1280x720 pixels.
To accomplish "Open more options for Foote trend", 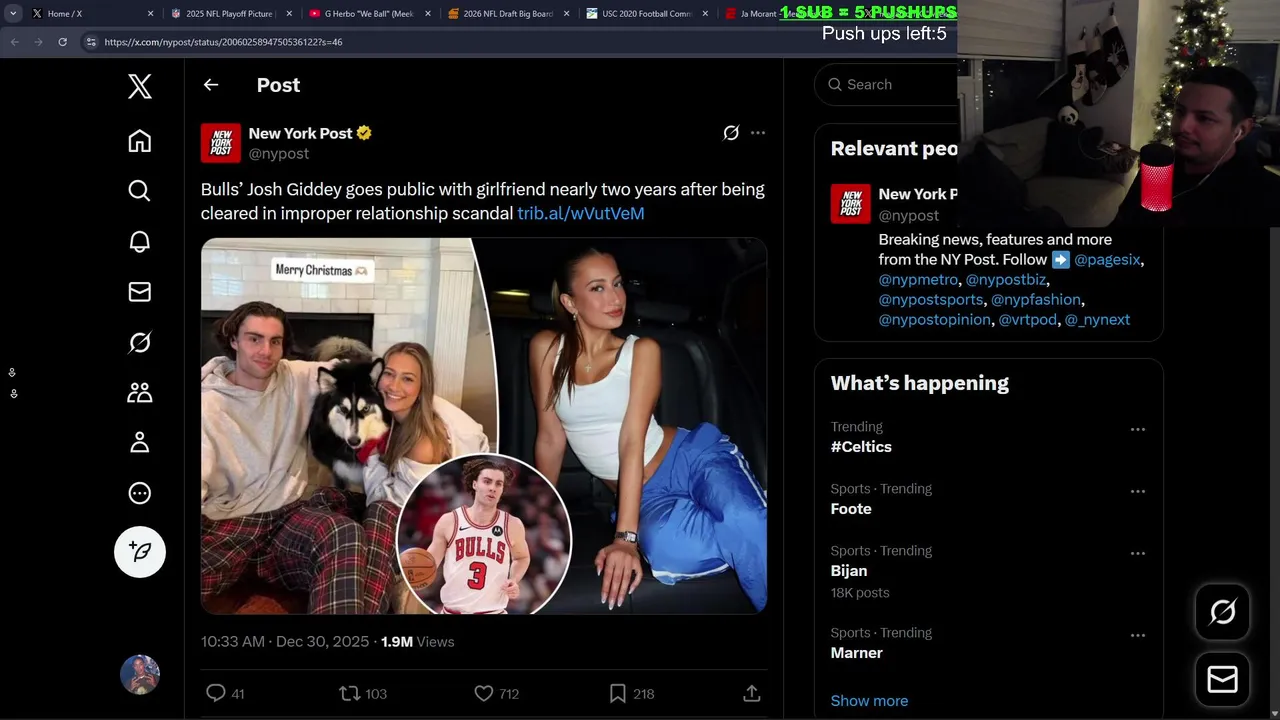I will pos(1138,491).
